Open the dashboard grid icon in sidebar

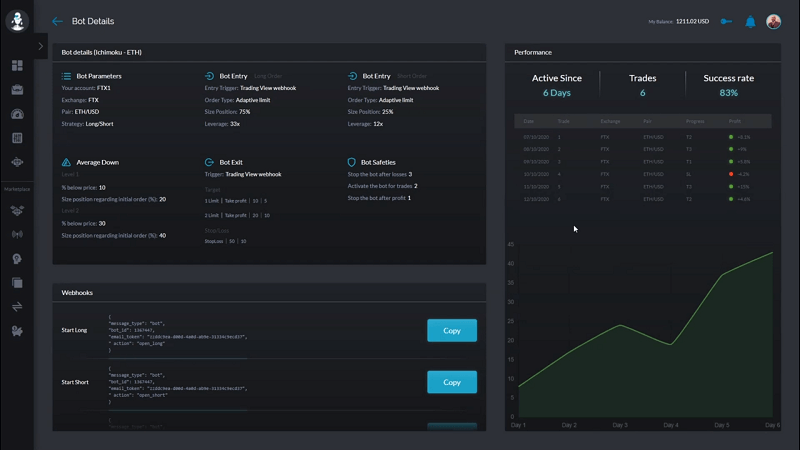tap(17, 66)
